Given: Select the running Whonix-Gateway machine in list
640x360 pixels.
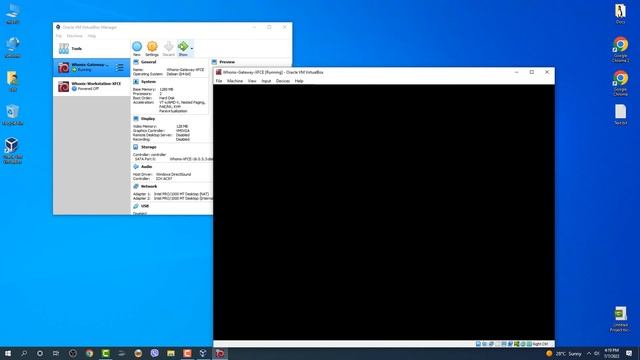Looking at the screenshot, I should (91, 67).
